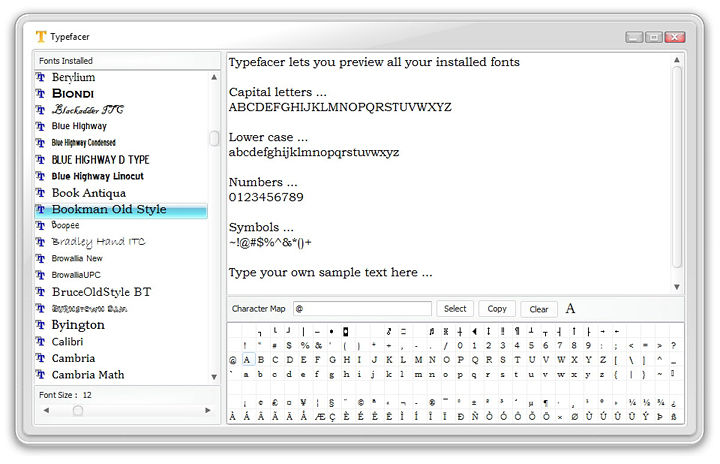720x464 pixels.
Task: Select the Bradley Hand ITC font
Action: click(x=98, y=242)
